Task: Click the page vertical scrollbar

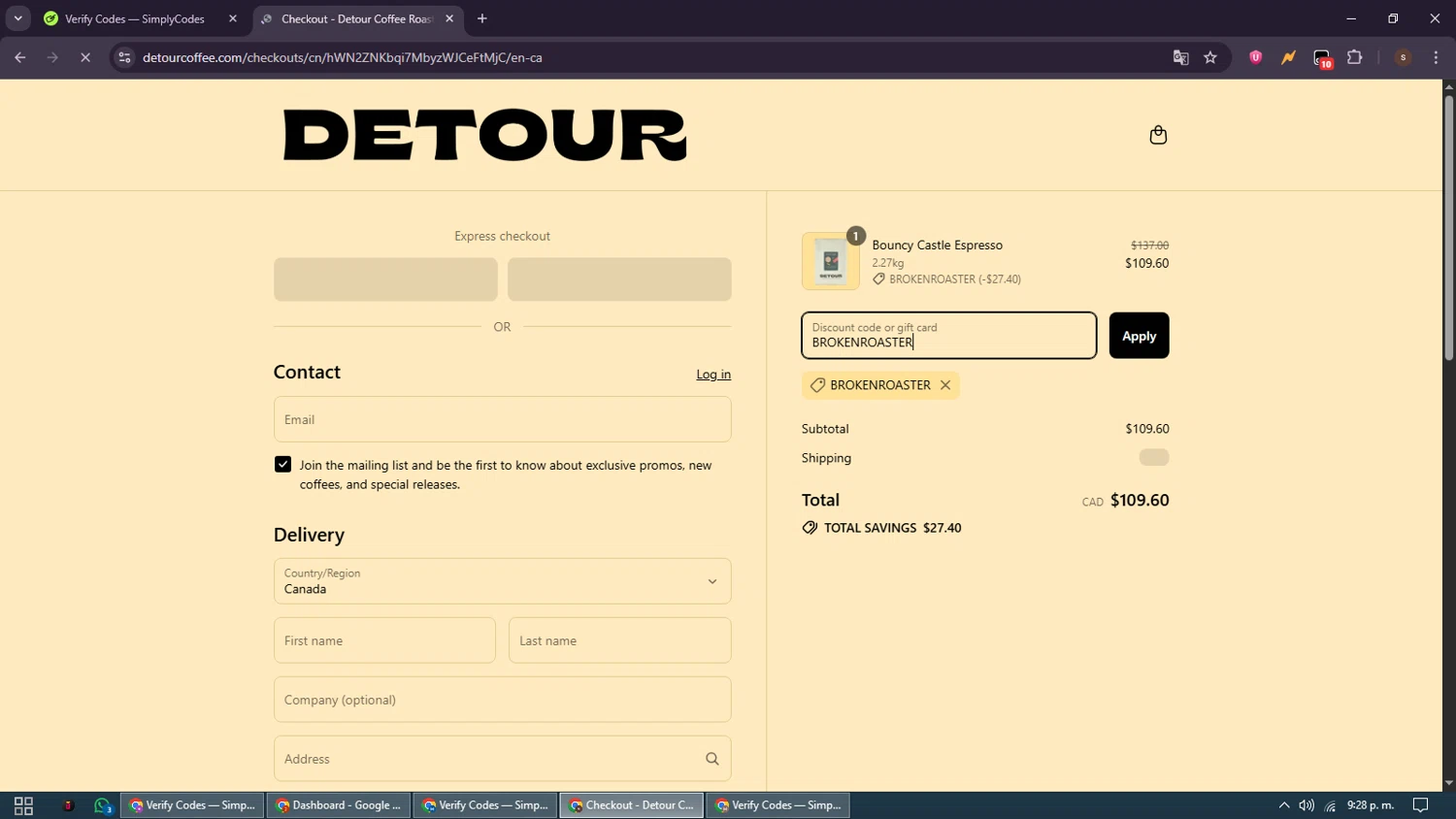Action: click(1448, 228)
